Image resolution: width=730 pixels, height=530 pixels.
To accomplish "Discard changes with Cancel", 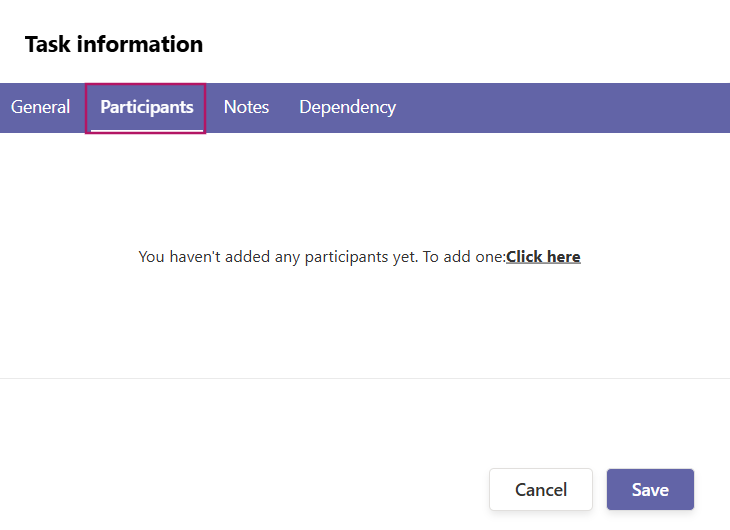I will (x=541, y=490).
